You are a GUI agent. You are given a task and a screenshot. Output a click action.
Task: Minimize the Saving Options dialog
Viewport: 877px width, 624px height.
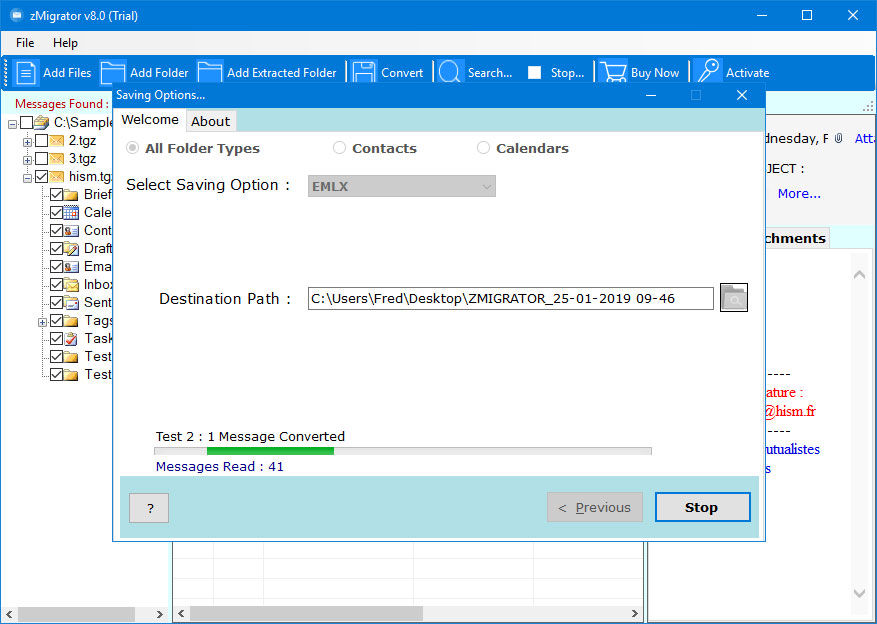651,95
